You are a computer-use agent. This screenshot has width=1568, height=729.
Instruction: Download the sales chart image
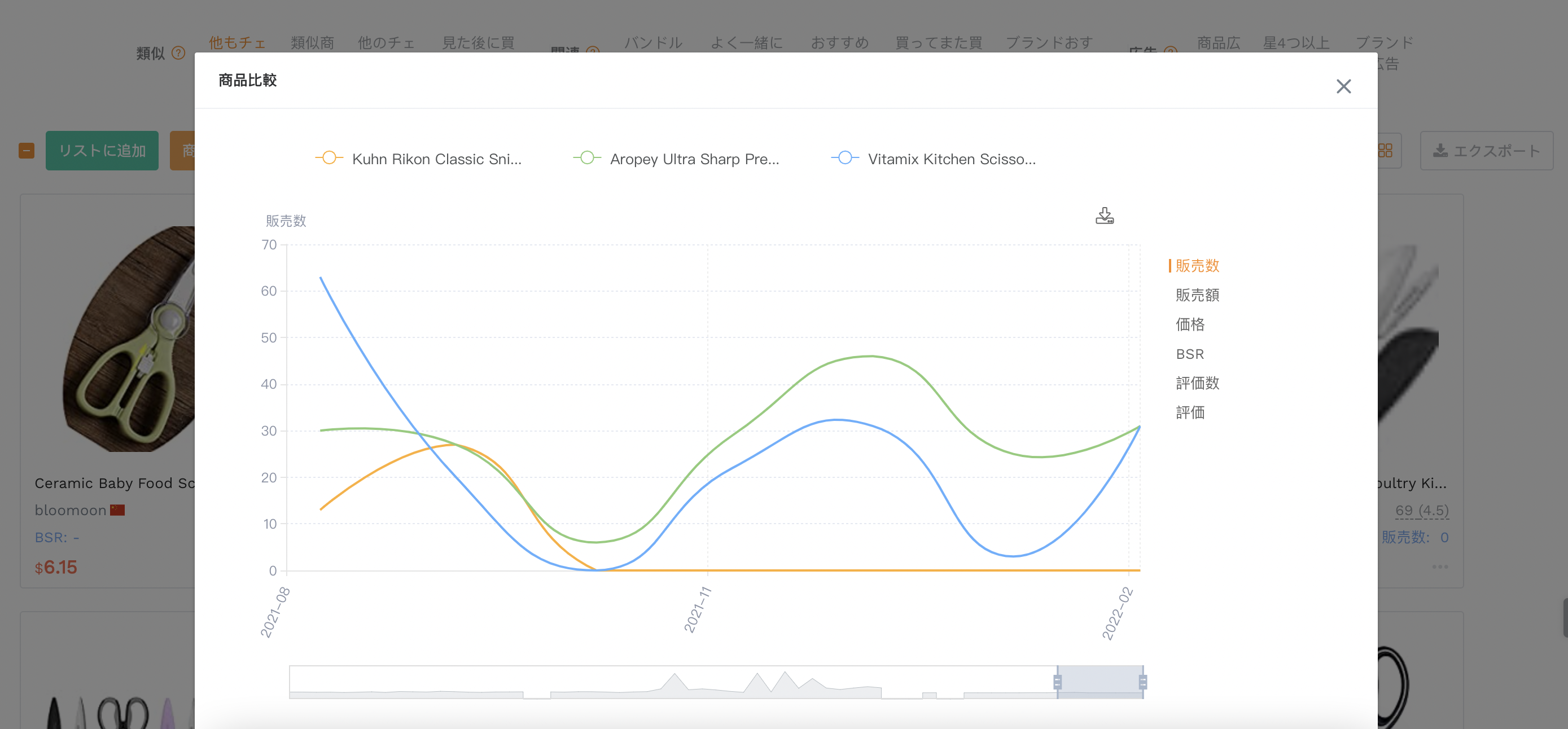point(1104,216)
